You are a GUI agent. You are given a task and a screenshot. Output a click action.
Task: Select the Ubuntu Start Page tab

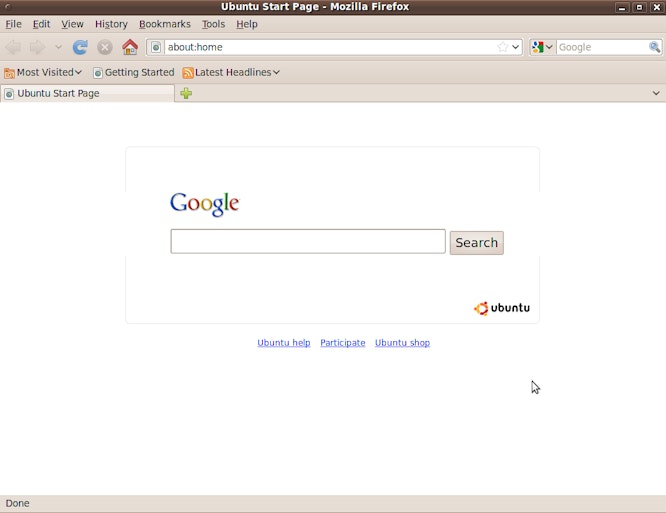(87, 93)
